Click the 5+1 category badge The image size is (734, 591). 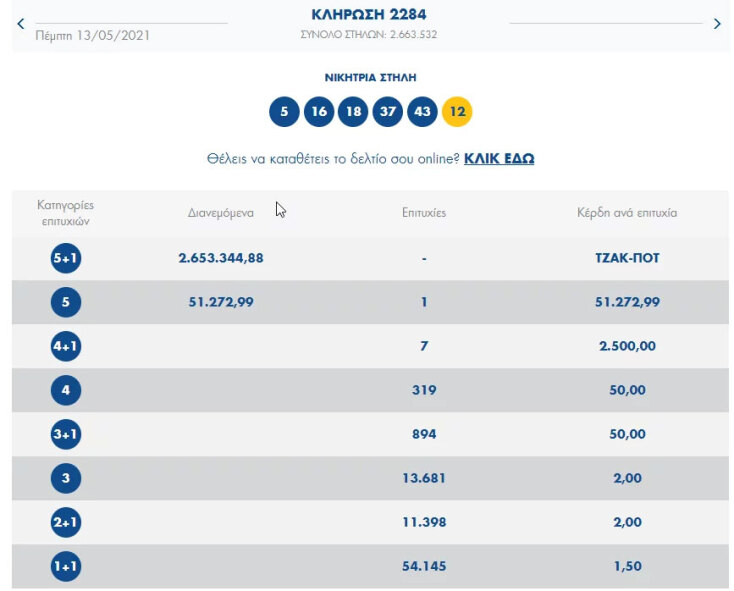coord(65,258)
